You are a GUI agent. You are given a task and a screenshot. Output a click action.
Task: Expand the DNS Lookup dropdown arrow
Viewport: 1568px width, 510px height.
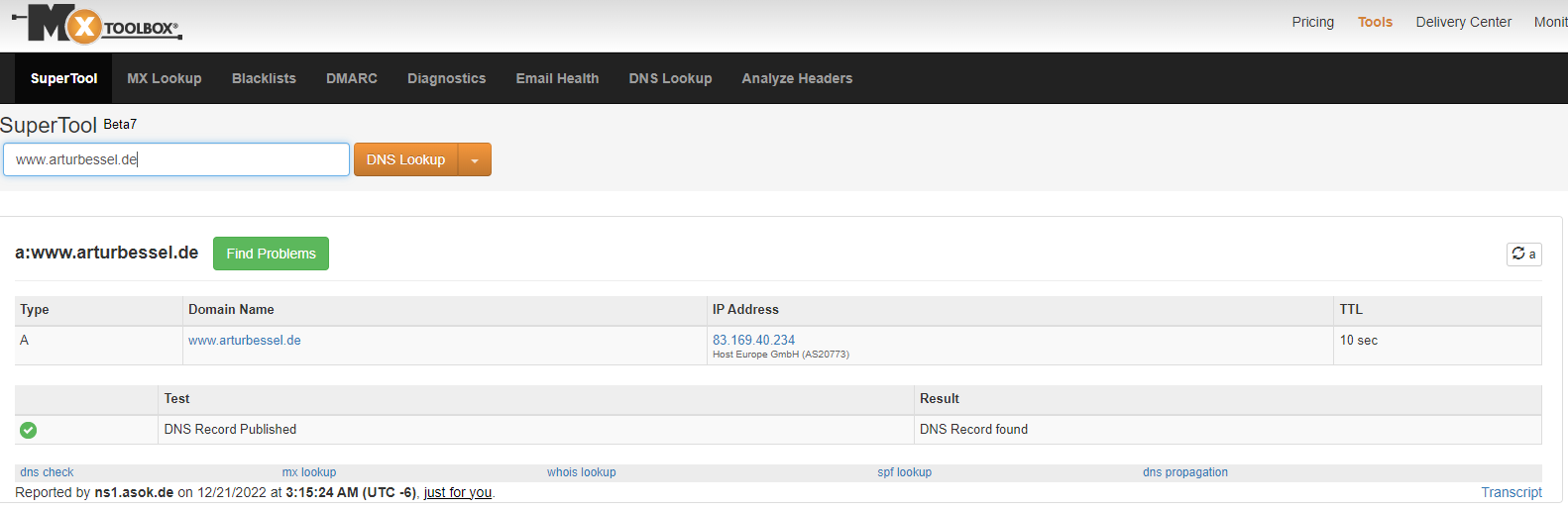point(475,159)
